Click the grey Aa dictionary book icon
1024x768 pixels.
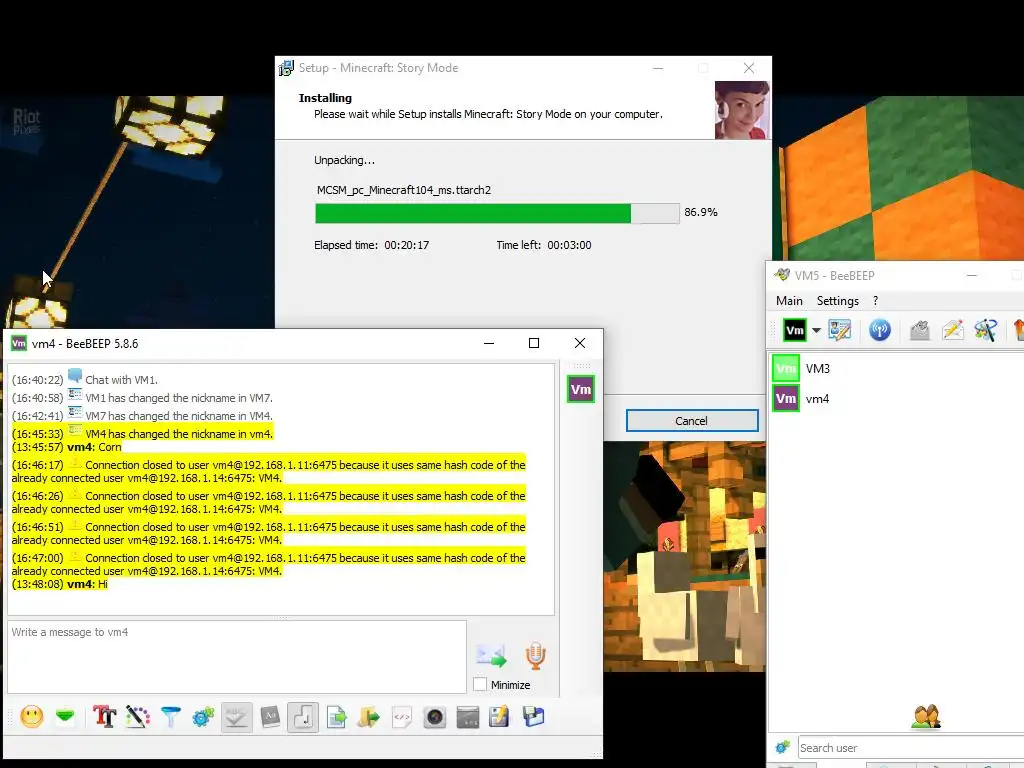270,716
